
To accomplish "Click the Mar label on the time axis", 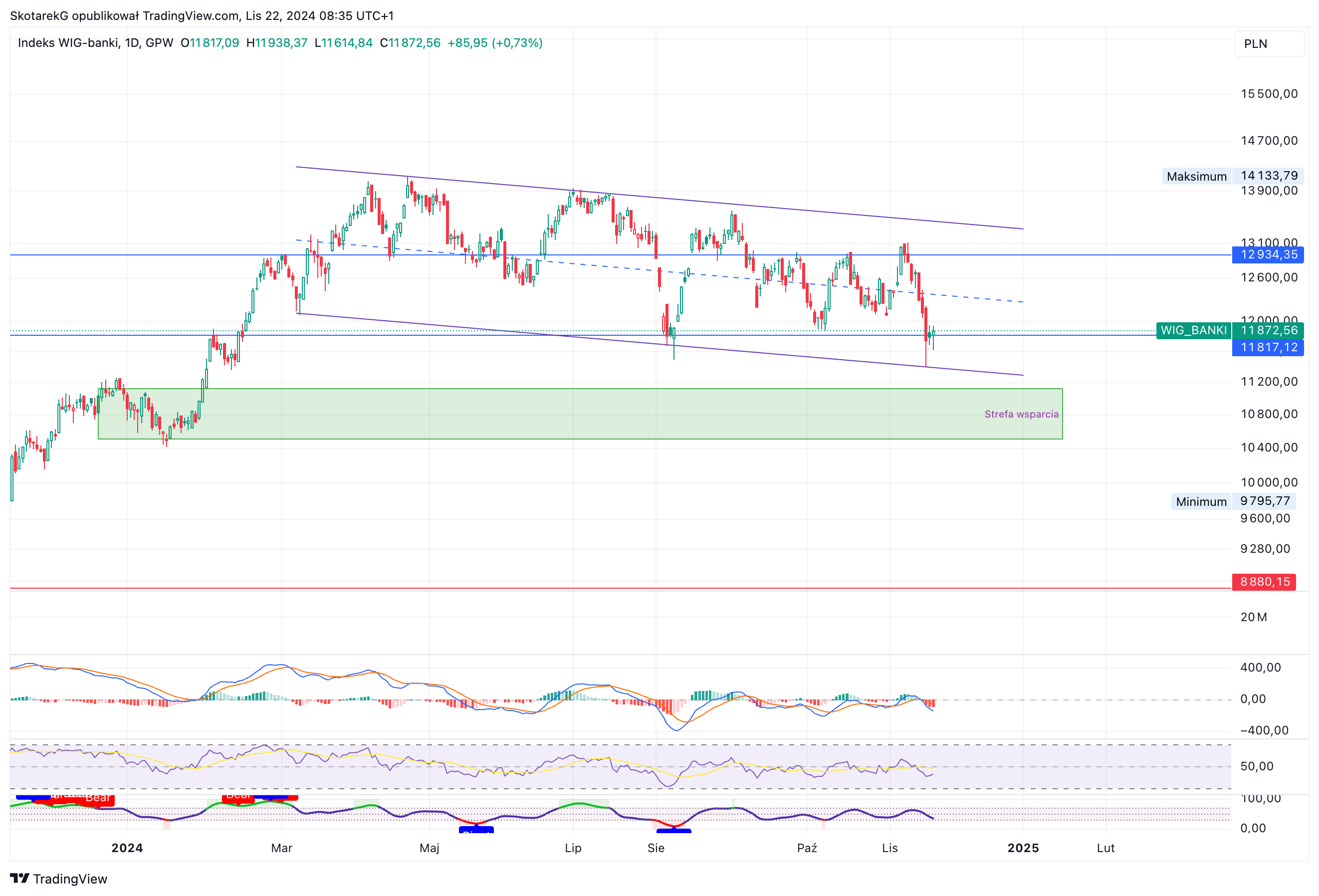I will pos(281,848).
